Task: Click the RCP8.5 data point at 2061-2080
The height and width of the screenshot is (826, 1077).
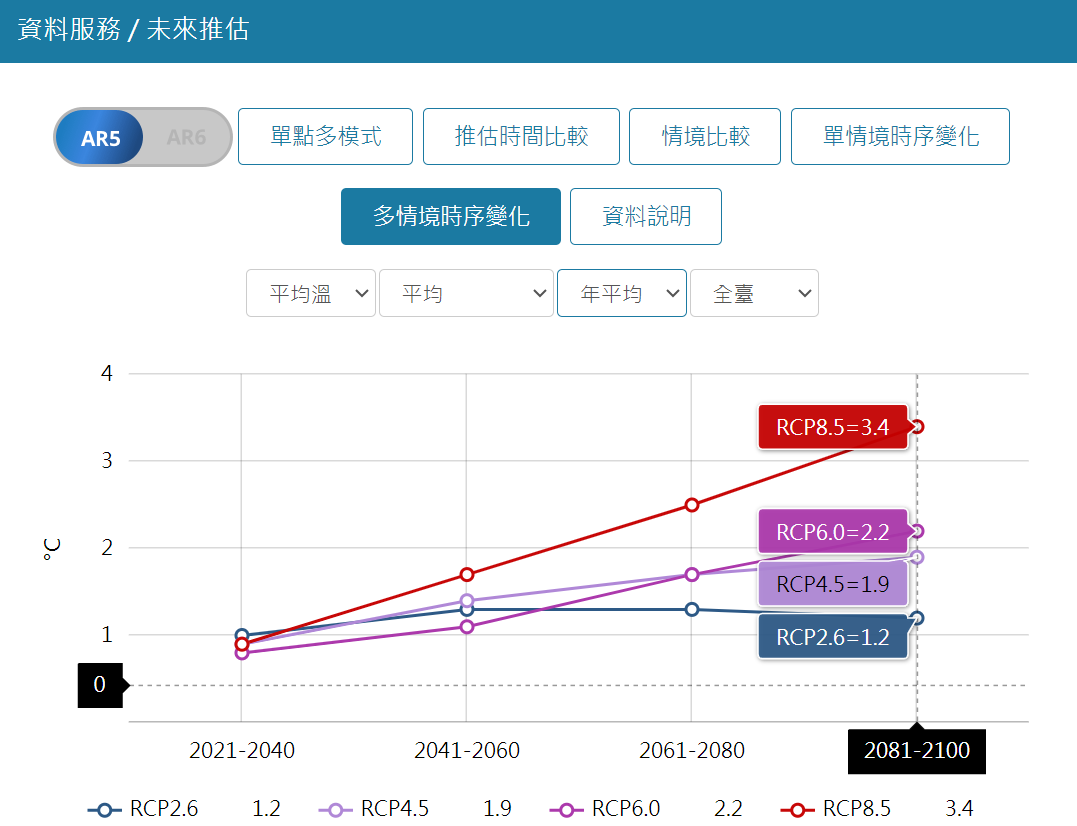Action: (x=692, y=505)
